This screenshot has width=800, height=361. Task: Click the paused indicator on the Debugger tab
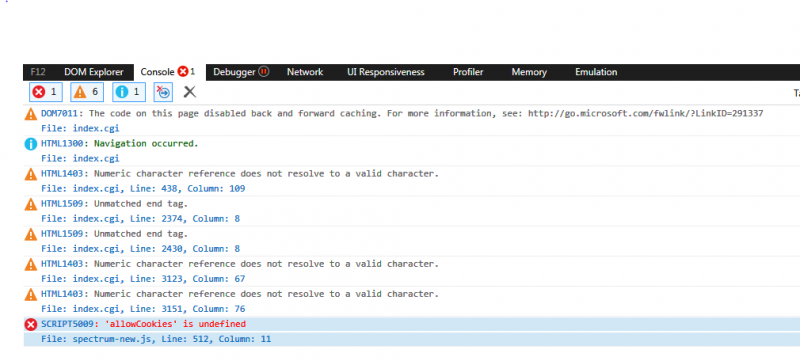click(x=264, y=72)
